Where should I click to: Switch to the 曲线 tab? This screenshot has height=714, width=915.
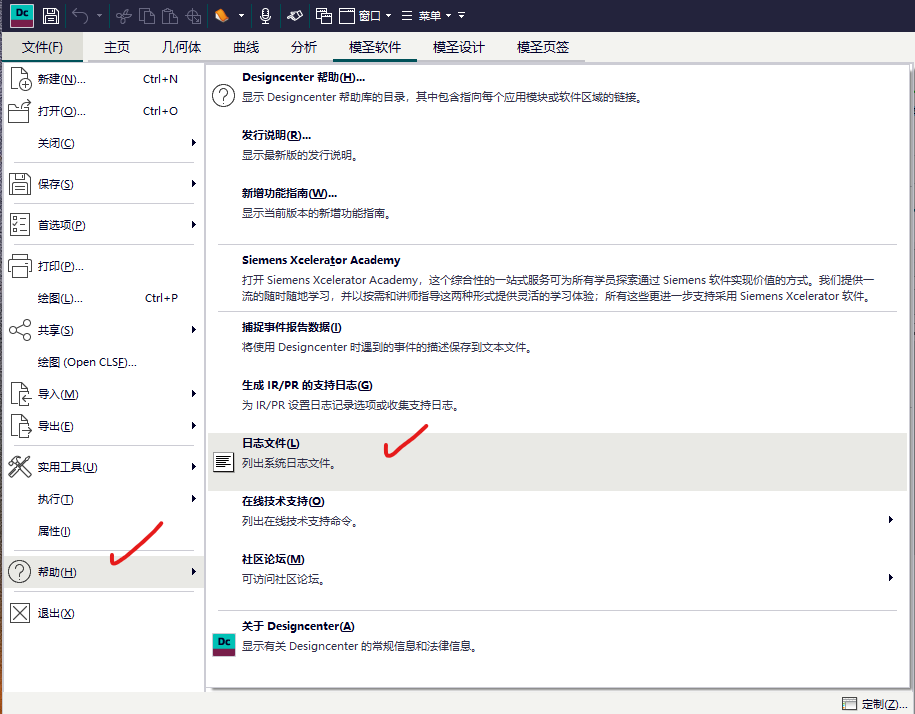pyautogui.click(x=246, y=47)
